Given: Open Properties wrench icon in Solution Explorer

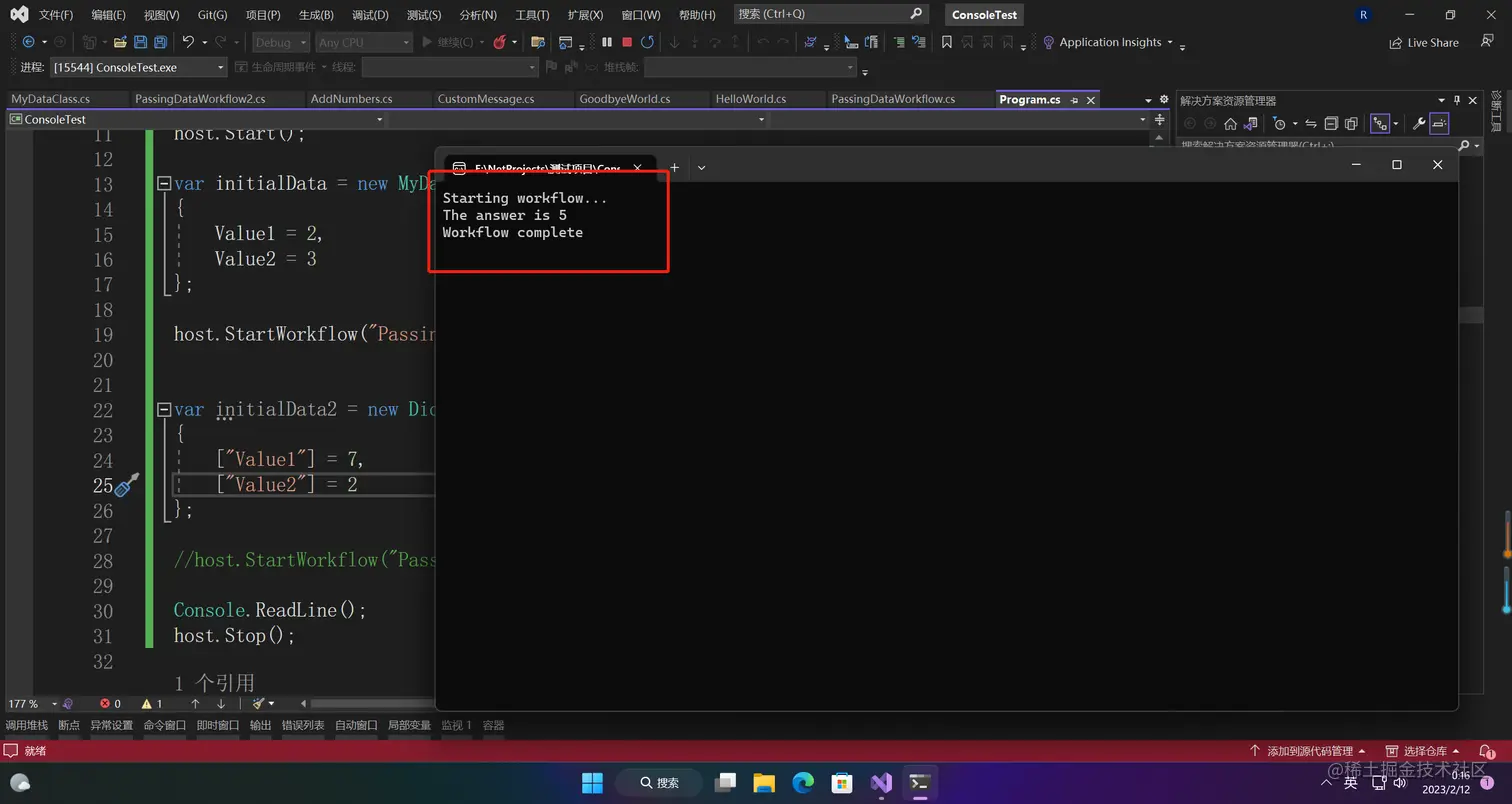Looking at the screenshot, I should coord(1418,124).
